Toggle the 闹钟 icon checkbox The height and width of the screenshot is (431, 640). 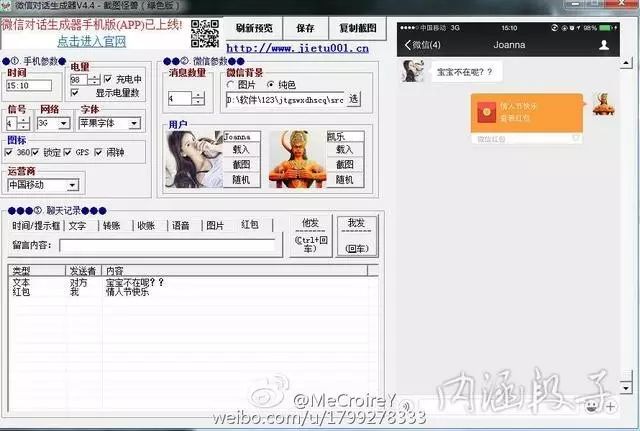point(98,152)
